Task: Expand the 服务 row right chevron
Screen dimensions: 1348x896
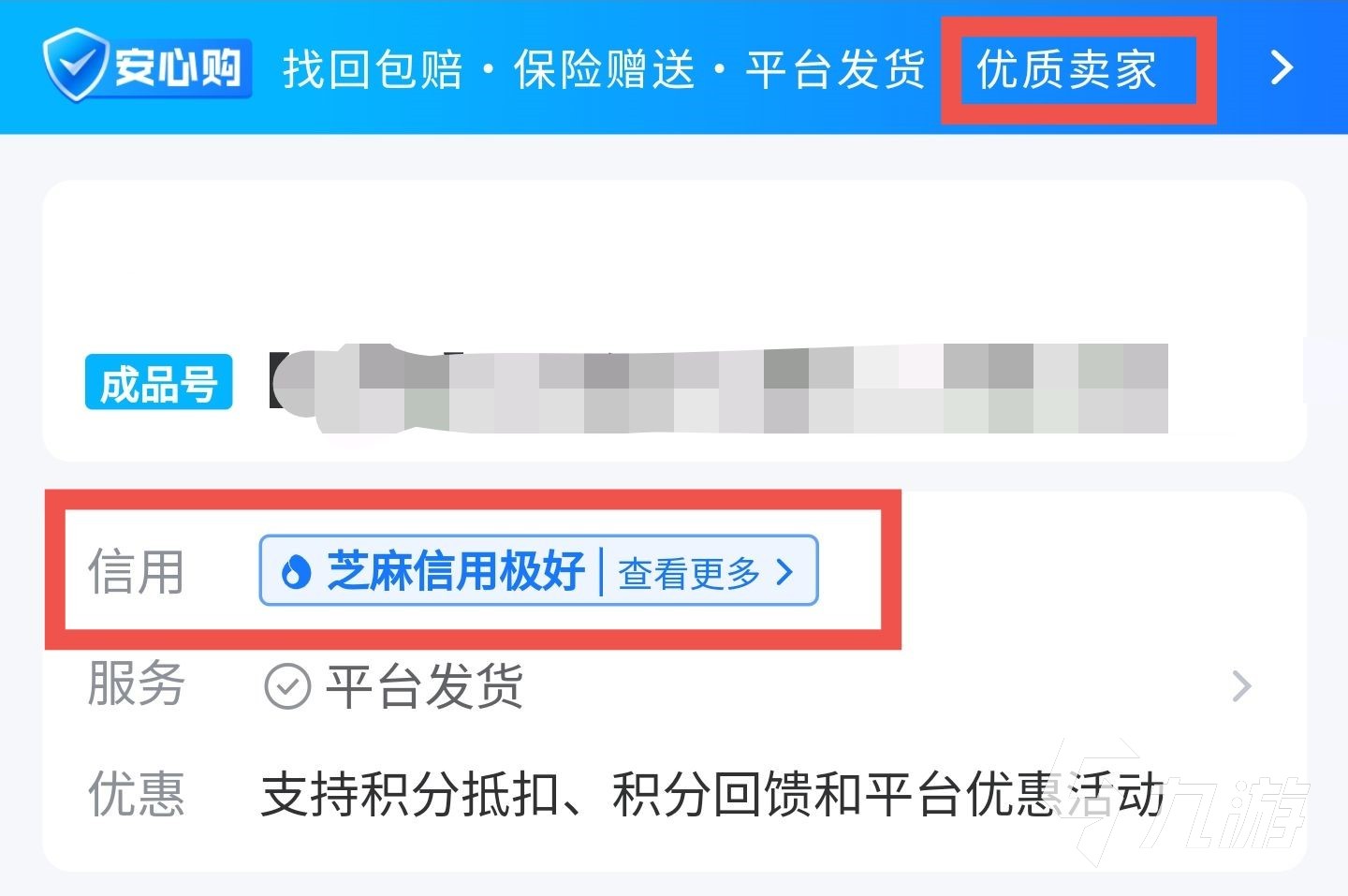Action: (1241, 686)
